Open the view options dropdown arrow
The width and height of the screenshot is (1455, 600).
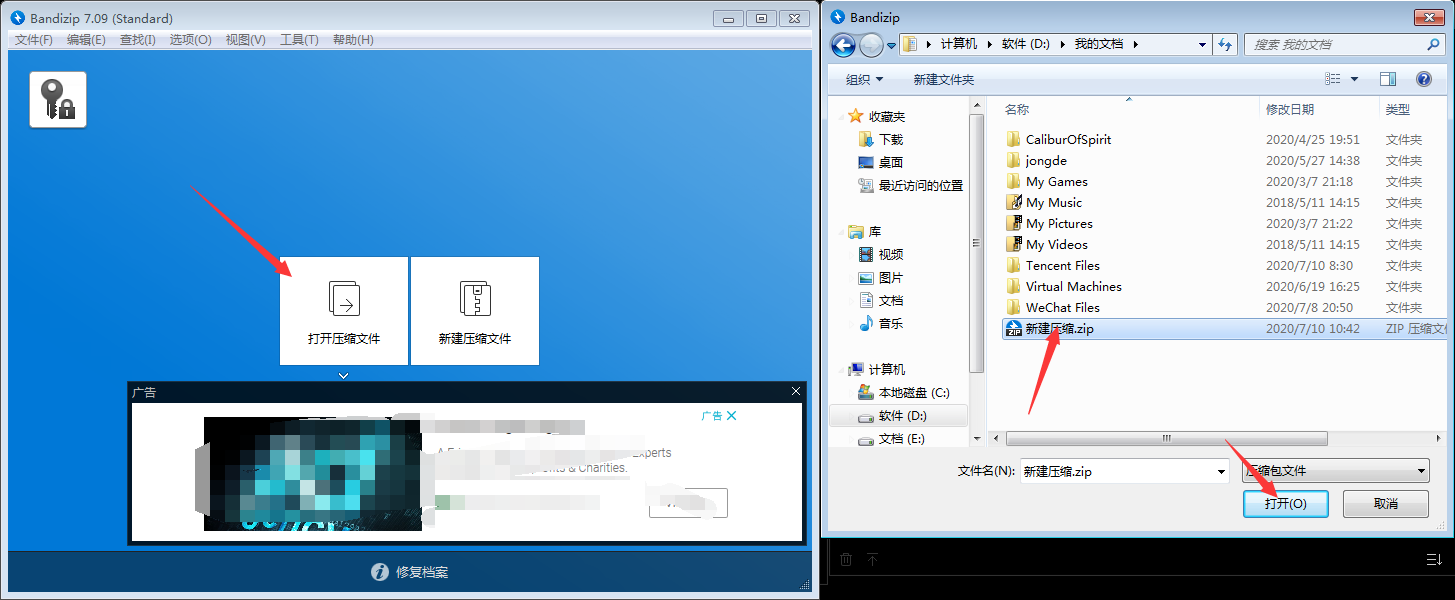point(1355,79)
